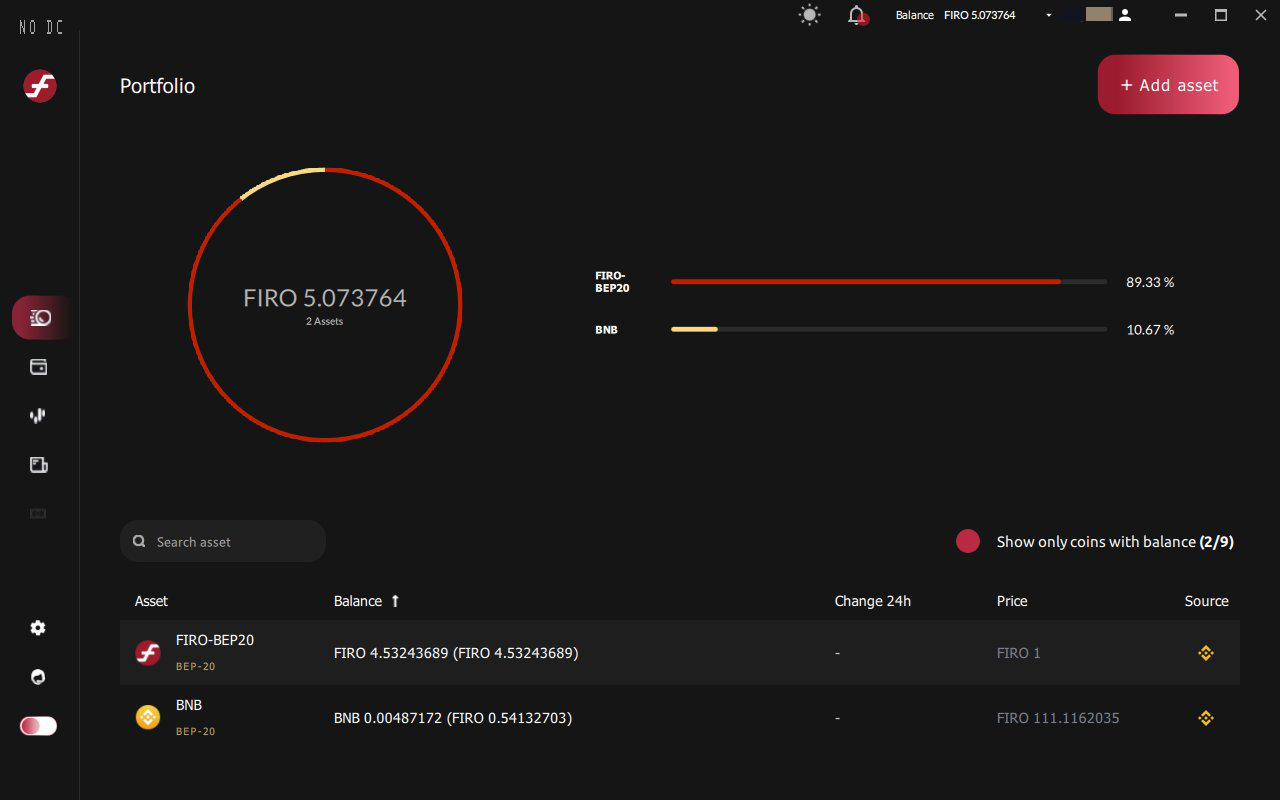This screenshot has width=1280, height=800.
Task: Maximize the application window
Action: pyautogui.click(x=1221, y=15)
